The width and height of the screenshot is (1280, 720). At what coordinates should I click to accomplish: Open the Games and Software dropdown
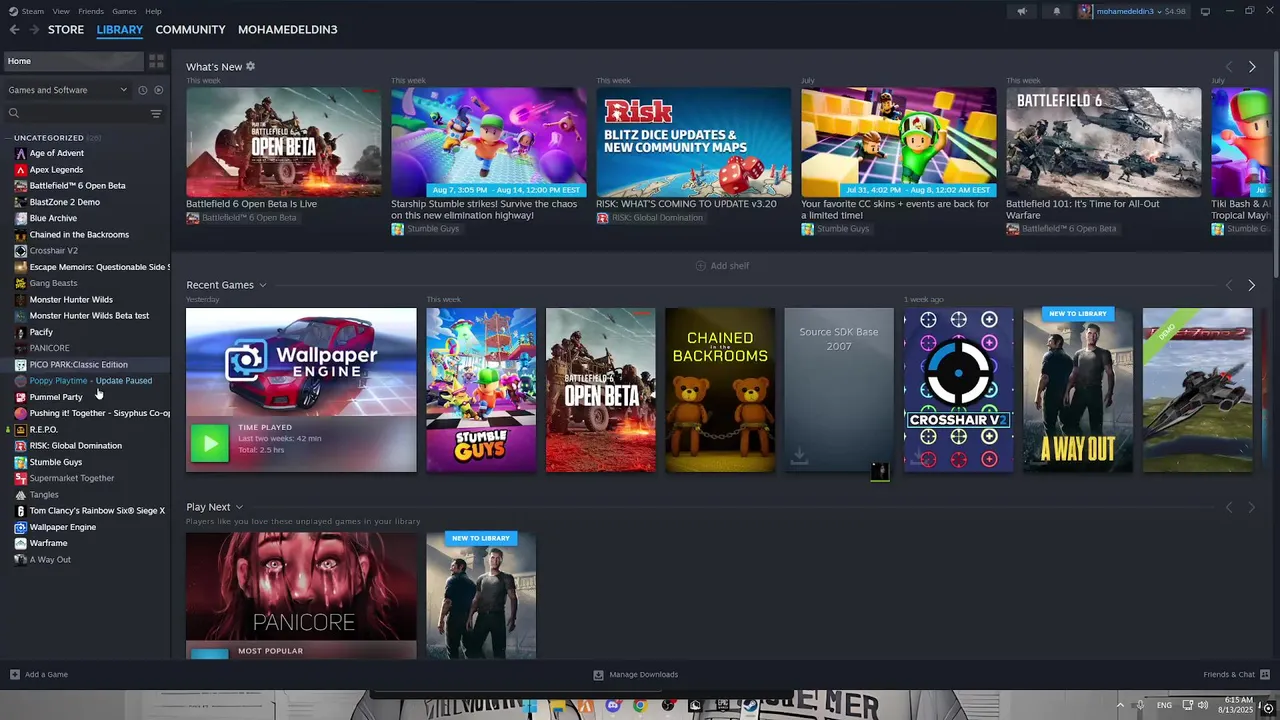[x=68, y=90]
